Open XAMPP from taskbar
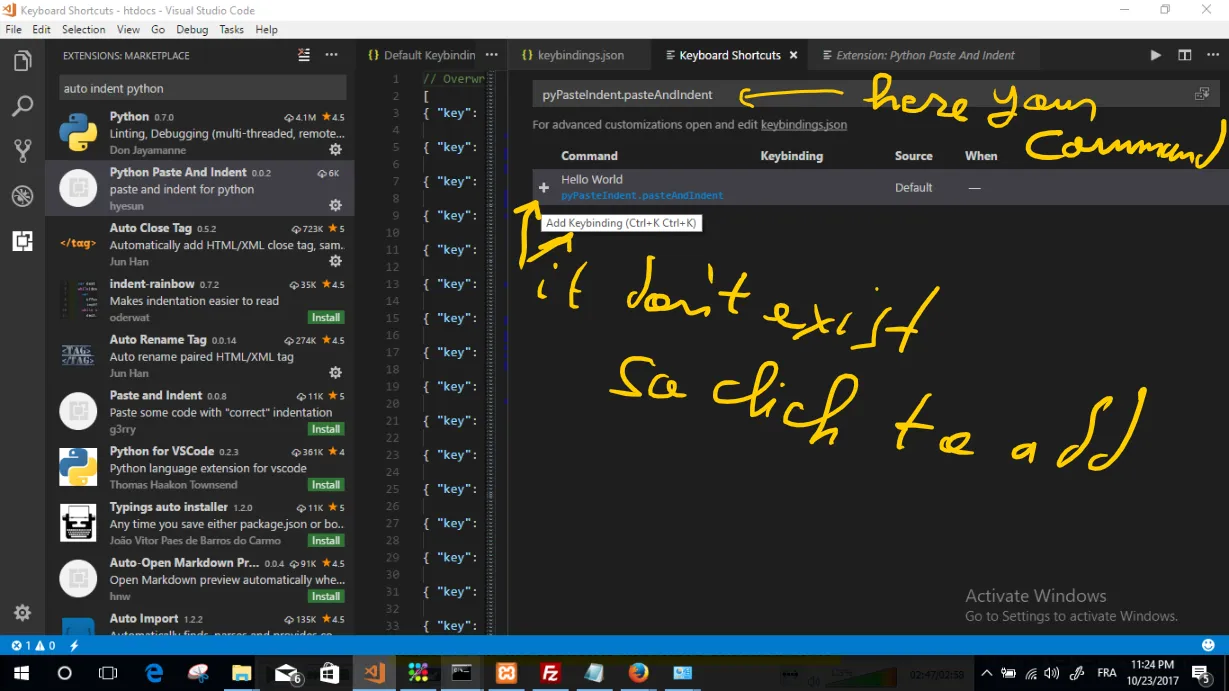This screenshot has height=691, width=1229. [506, 673]
